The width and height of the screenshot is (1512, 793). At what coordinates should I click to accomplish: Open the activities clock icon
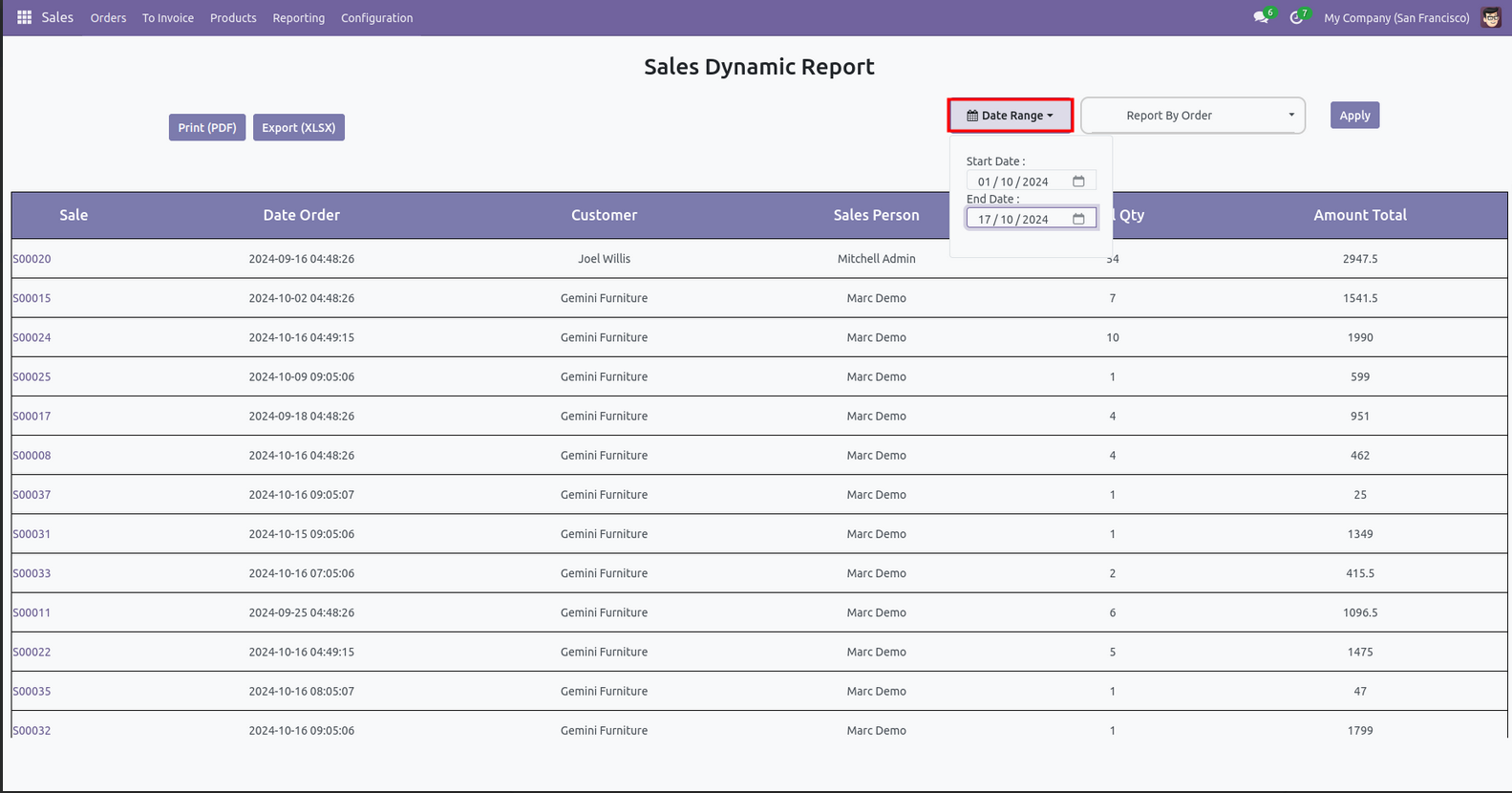click(x=1296, y=17)
